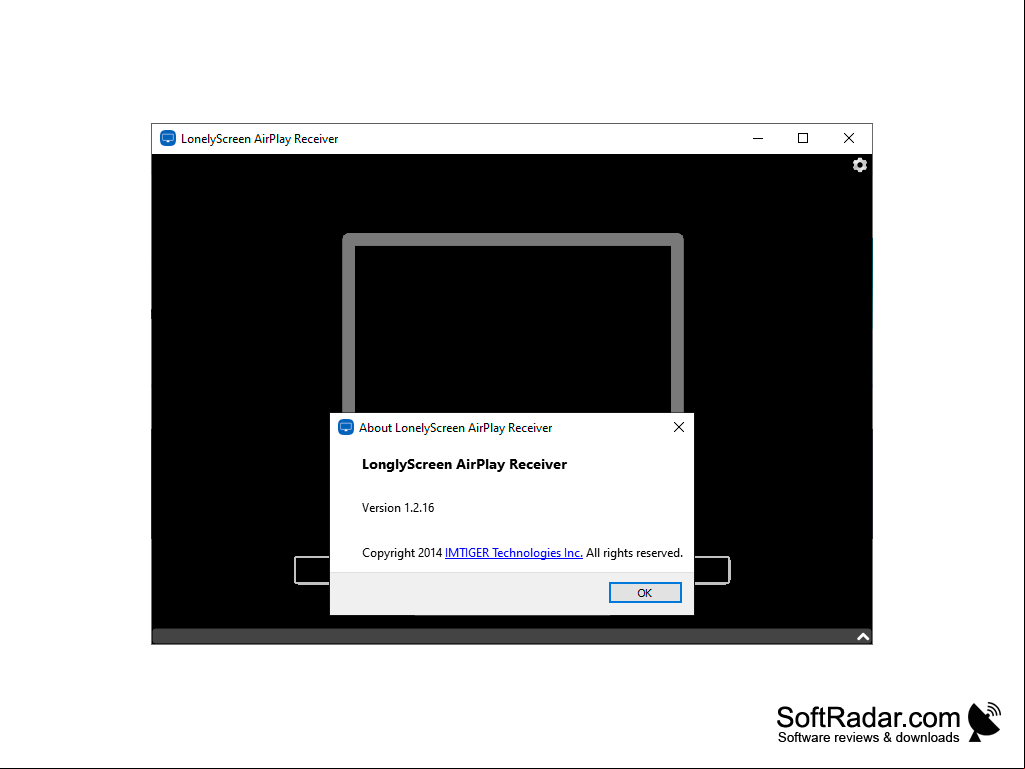Click the All rights reserved text

[634, 553]
